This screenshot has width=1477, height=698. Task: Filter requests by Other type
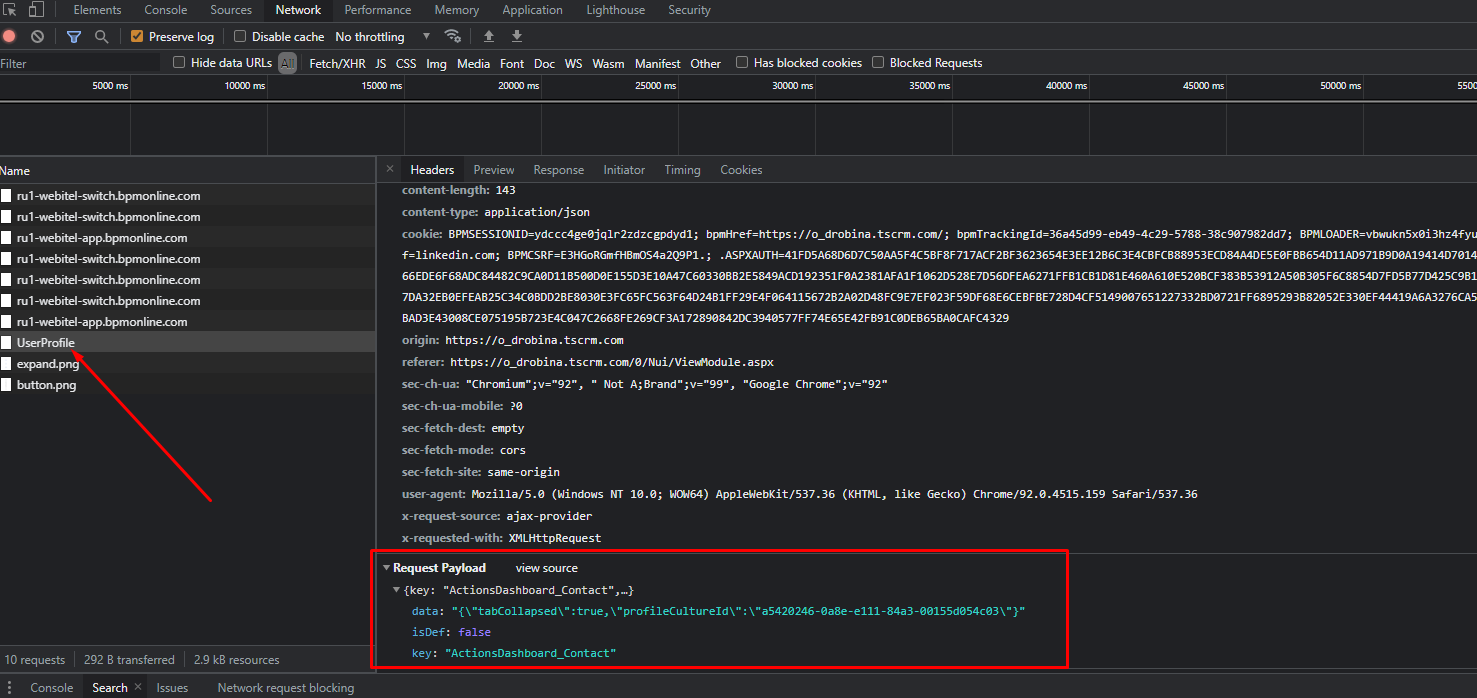pyautogui.click(x=705, y=63)
